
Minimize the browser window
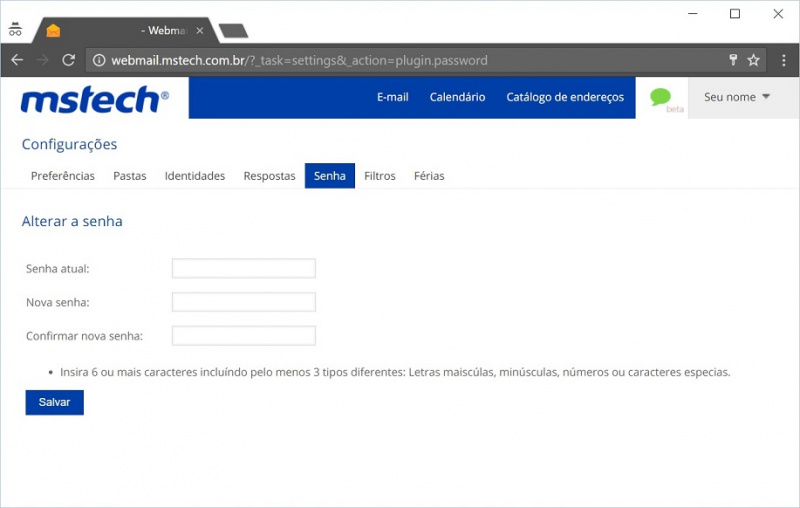pos(693,14)
